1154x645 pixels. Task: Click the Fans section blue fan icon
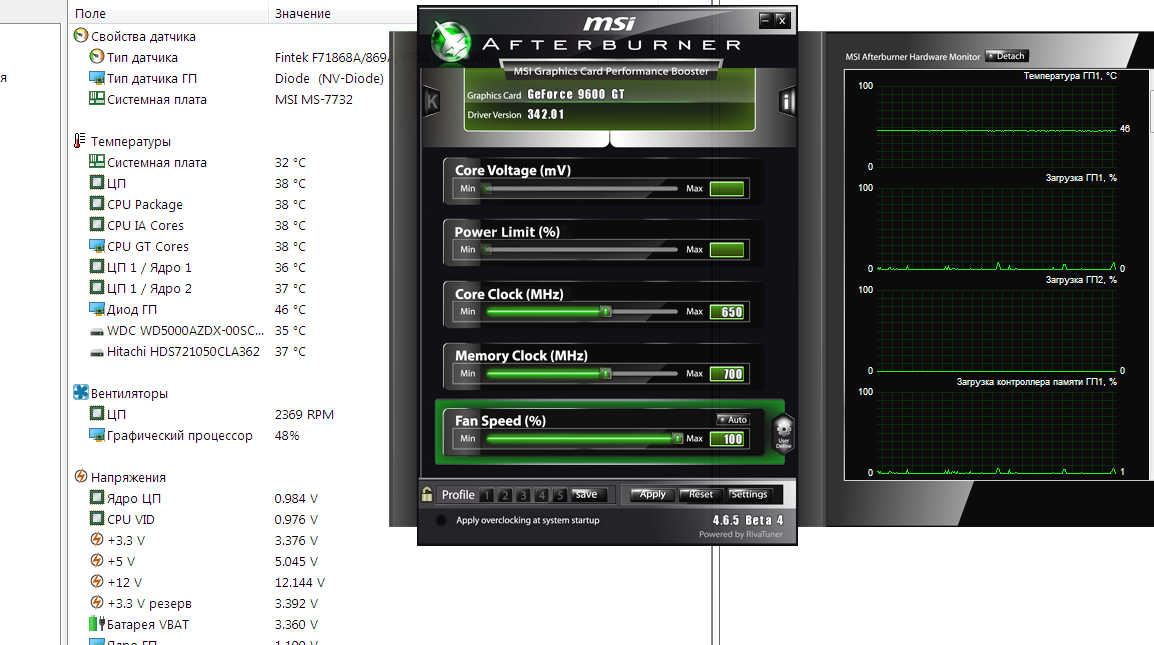click(81, 392)
